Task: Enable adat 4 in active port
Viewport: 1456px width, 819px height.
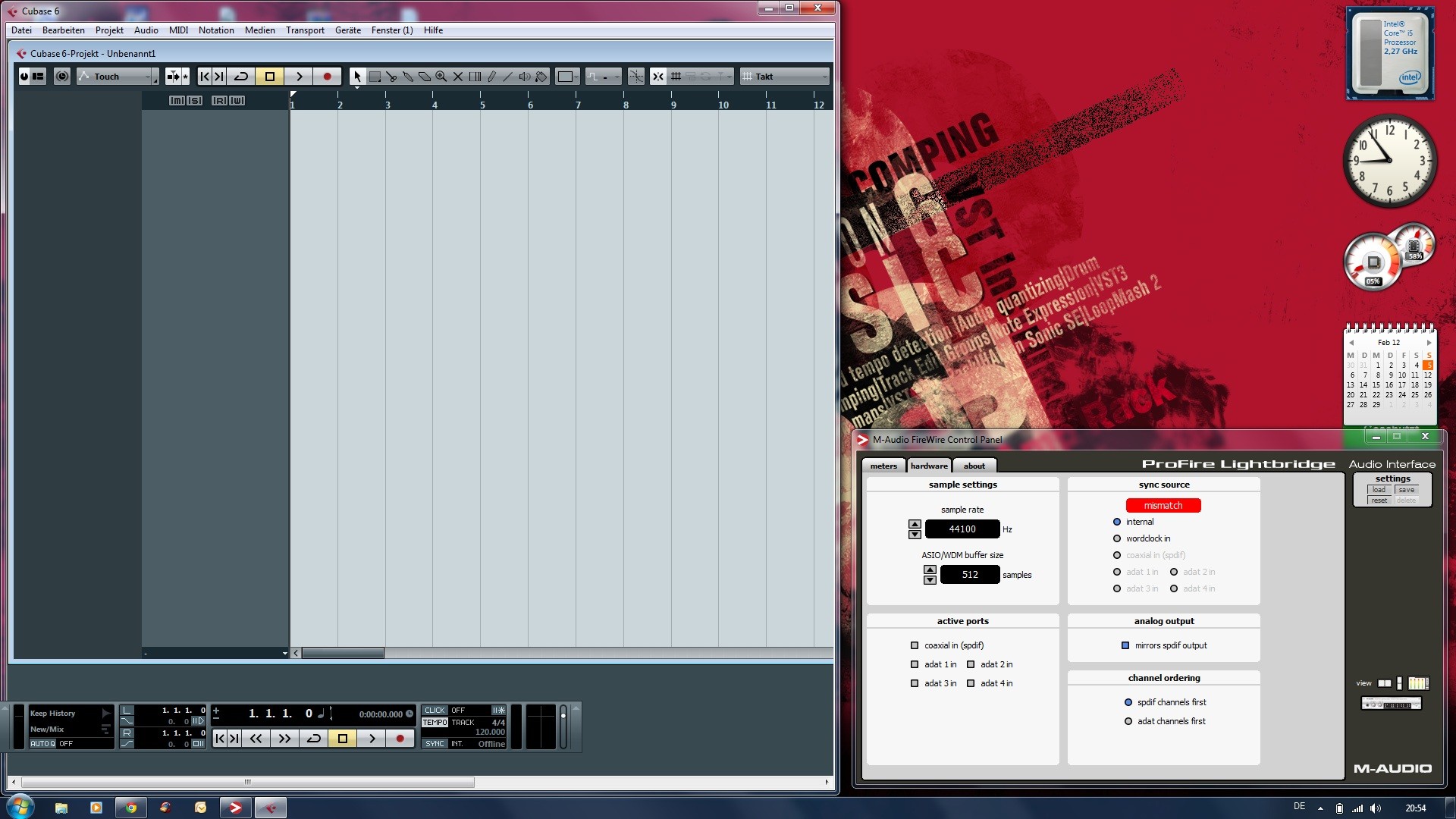Action: (971, 683)
